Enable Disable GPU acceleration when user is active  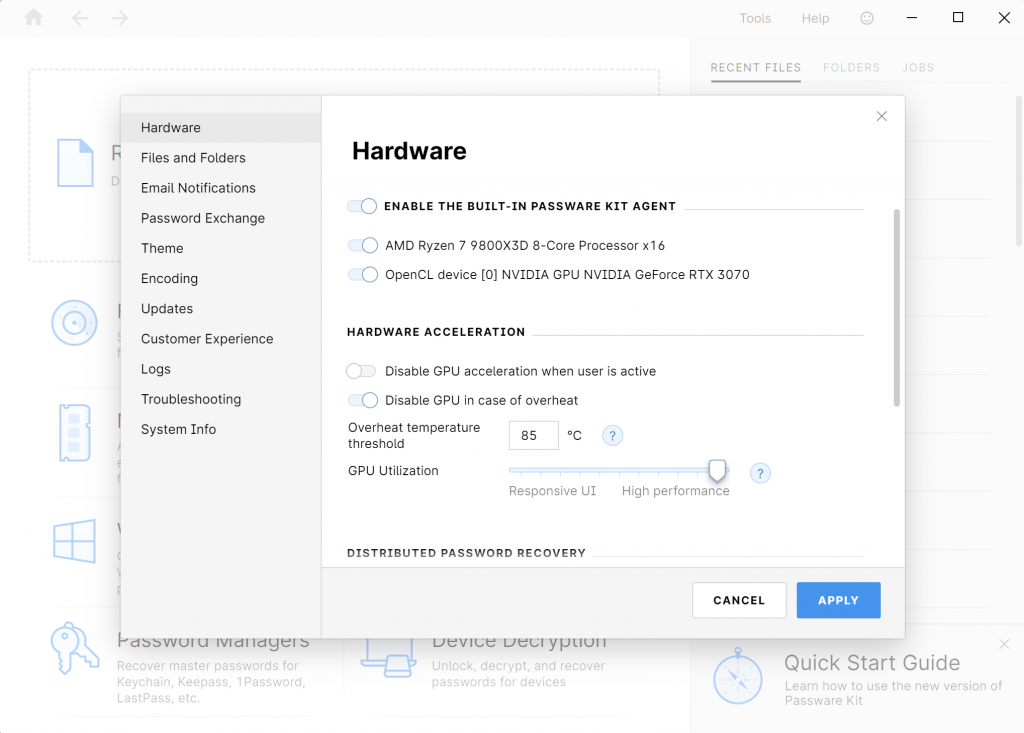click(x=361, y=371)
